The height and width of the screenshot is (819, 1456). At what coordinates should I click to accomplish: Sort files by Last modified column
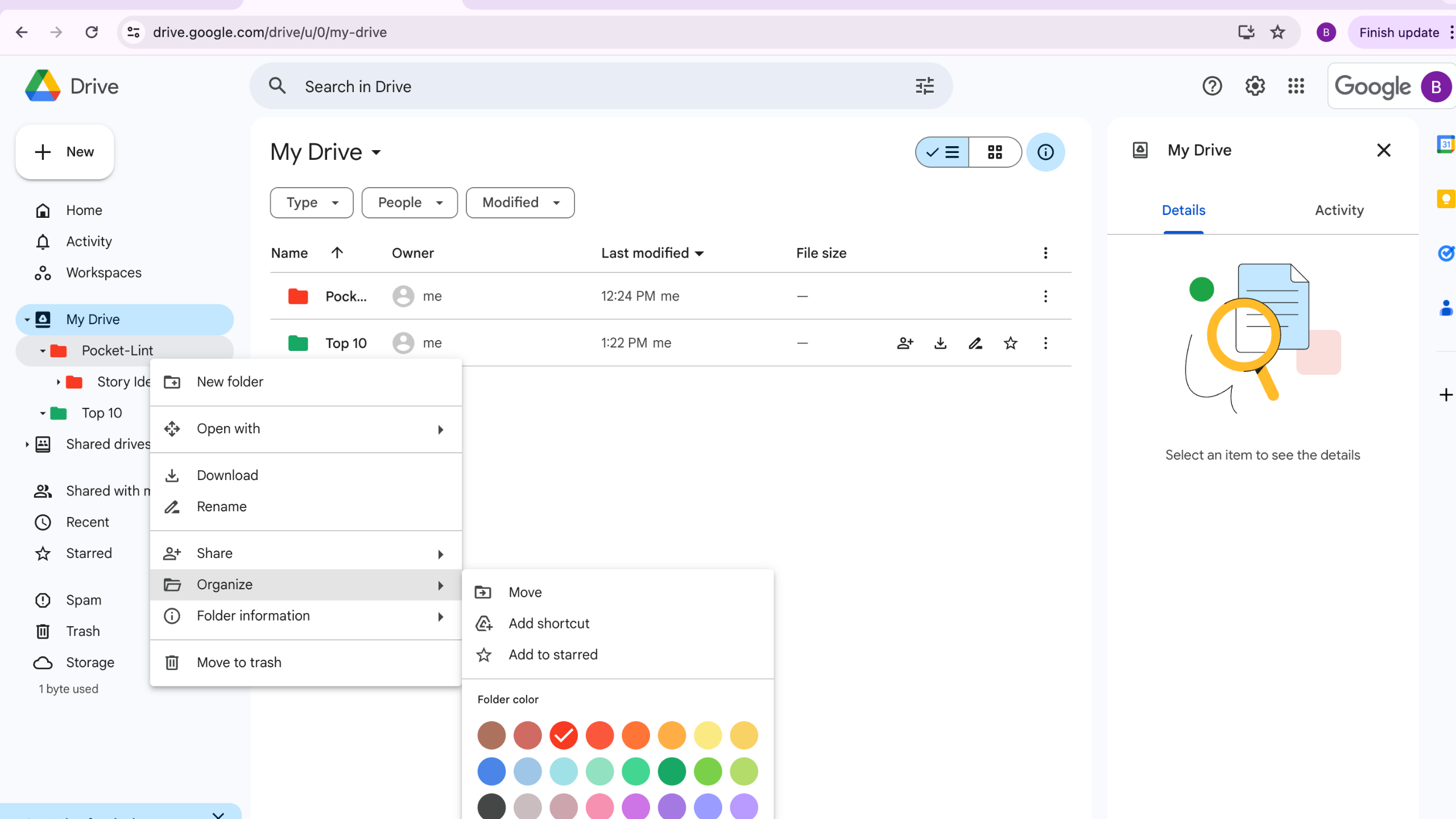pyautogui.click(x=644, y=253)
